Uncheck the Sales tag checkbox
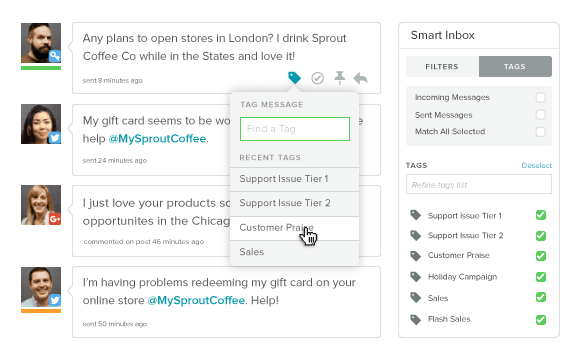This screenshot has width=580, height=360. 541,297
